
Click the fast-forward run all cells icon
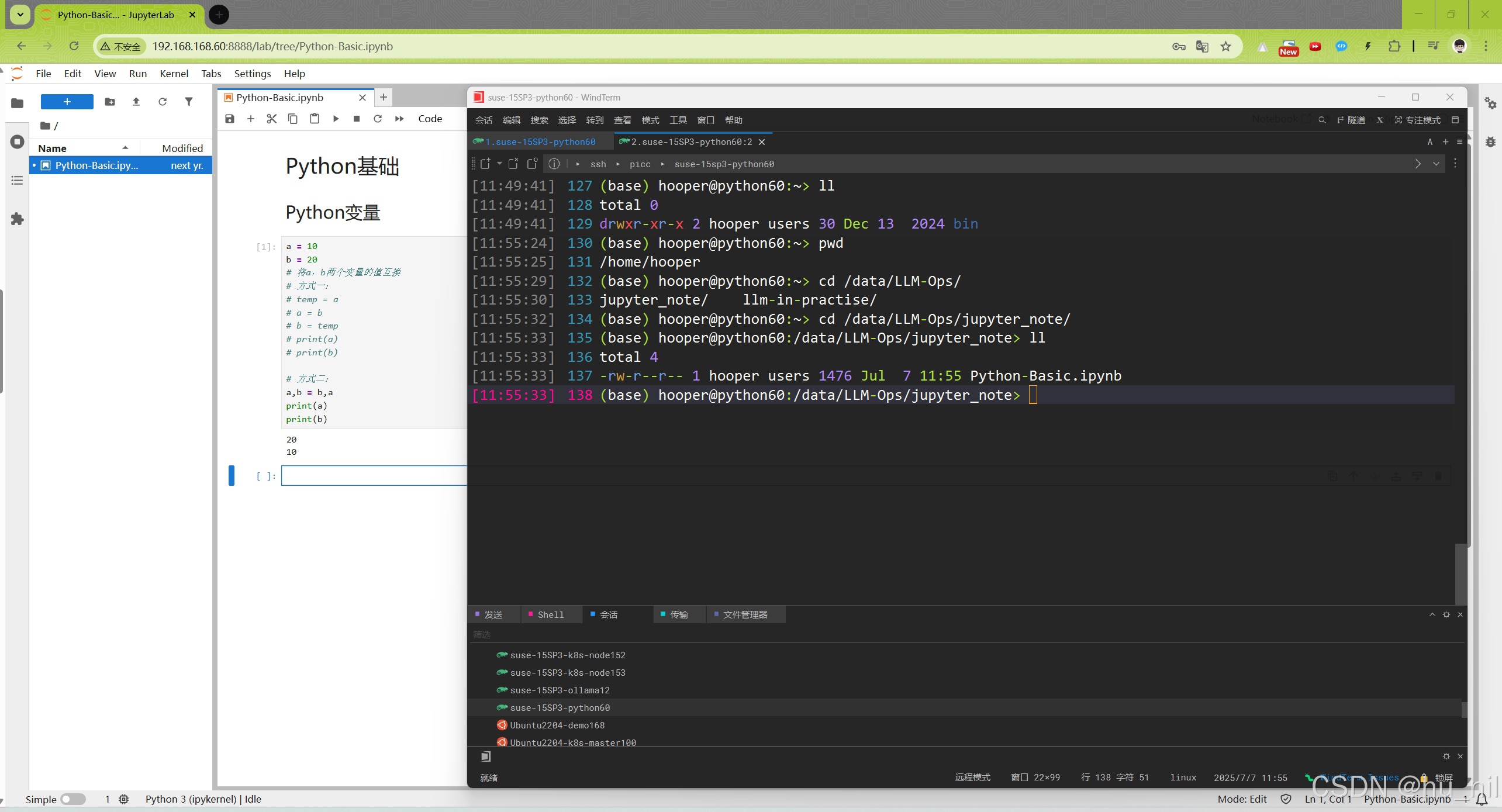pos(399,119)
